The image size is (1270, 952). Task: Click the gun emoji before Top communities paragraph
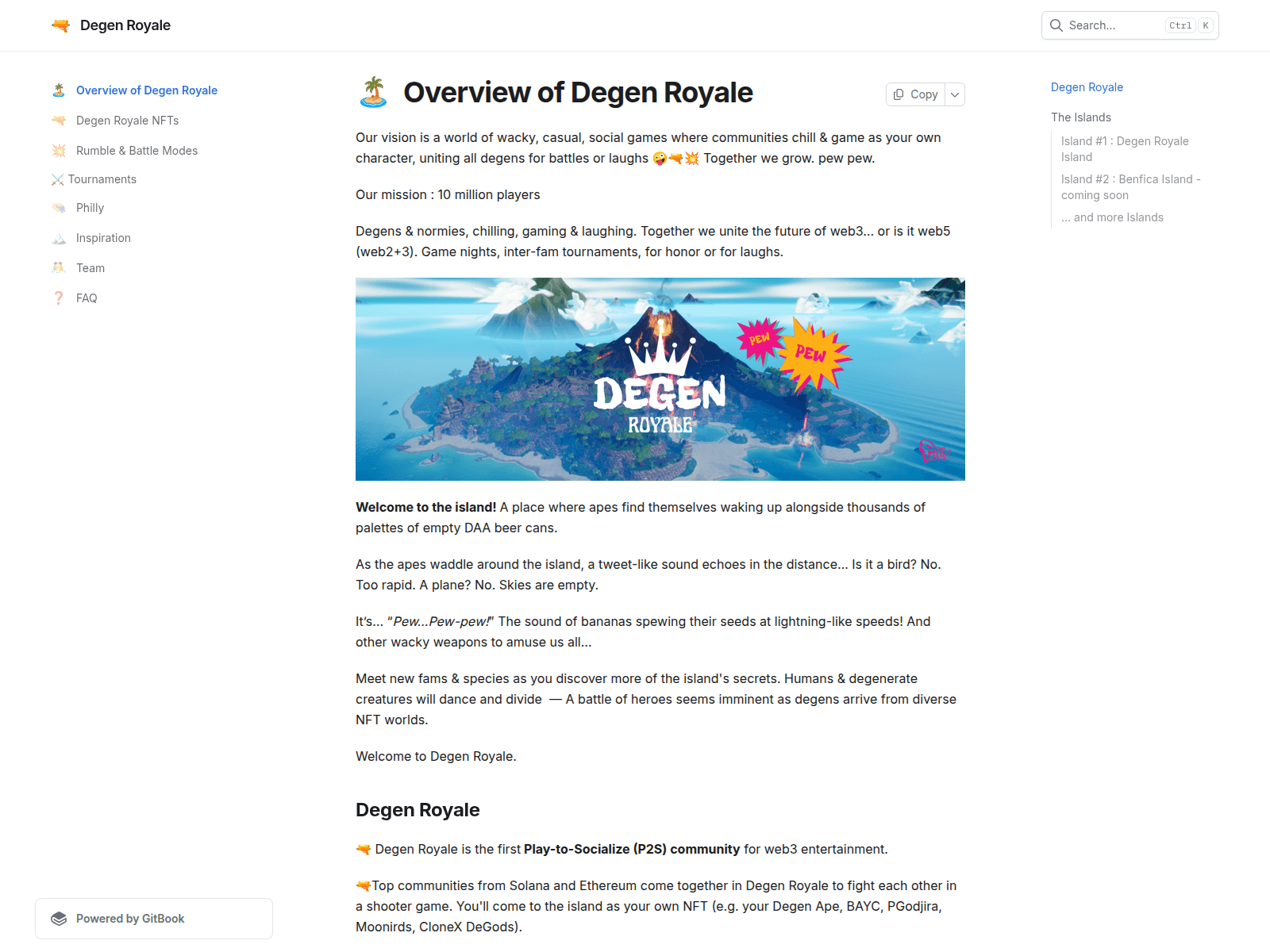point(364,885)
